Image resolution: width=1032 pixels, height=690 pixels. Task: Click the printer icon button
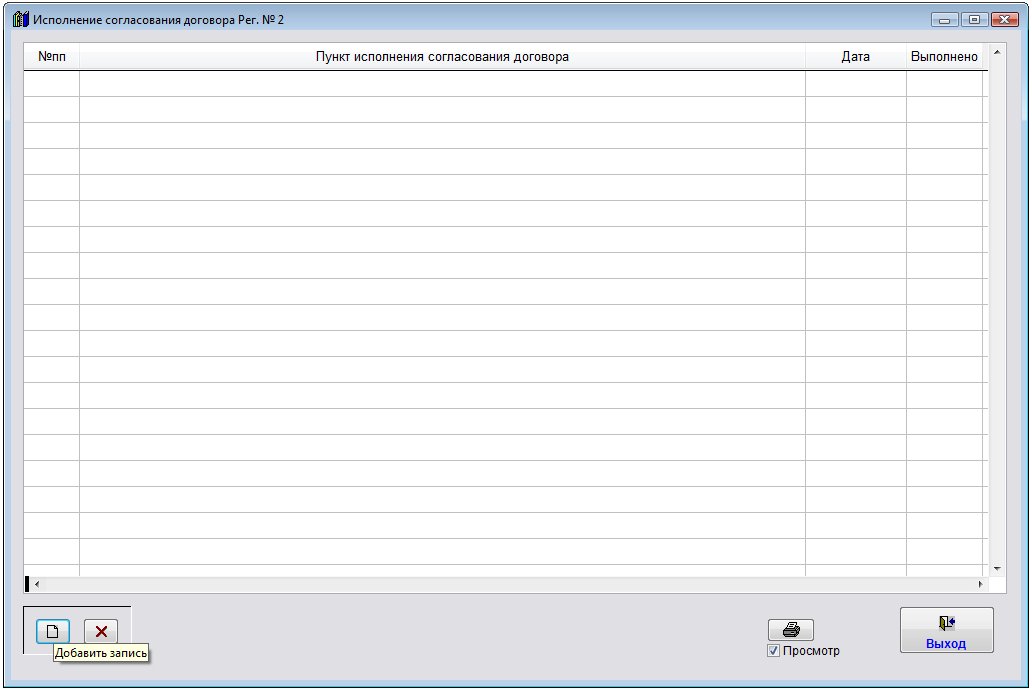(x=790, y=629)
